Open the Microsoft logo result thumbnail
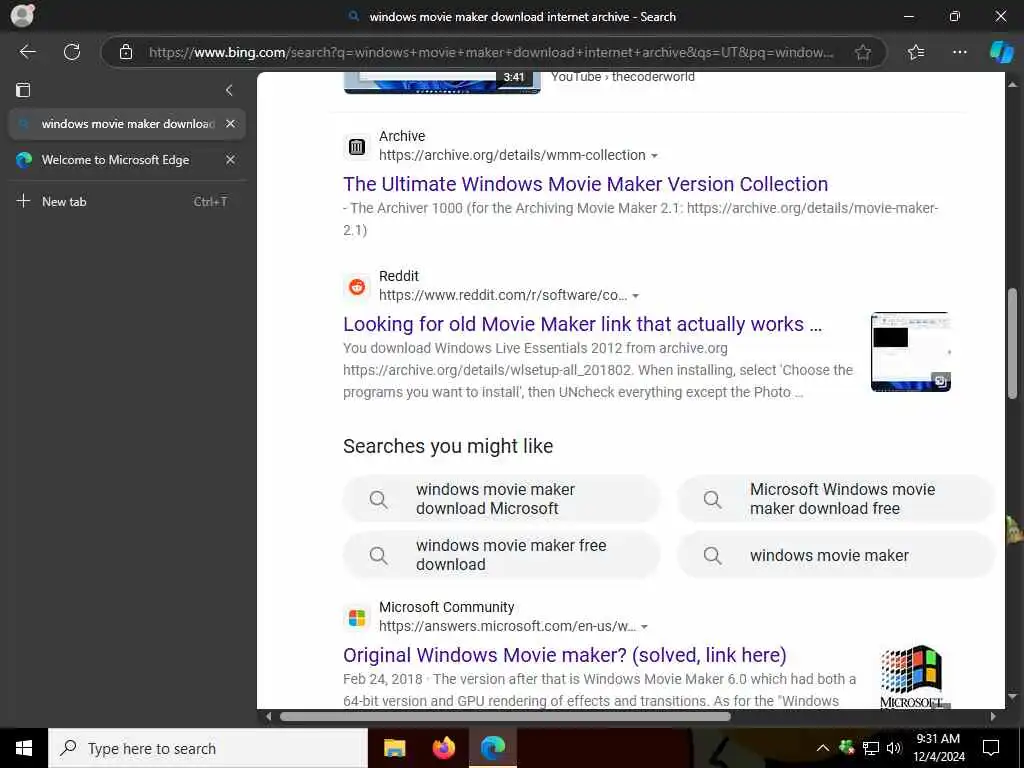Image resolution: width=1024 pixels, height=768 pixels. click(x=911, y=677)
